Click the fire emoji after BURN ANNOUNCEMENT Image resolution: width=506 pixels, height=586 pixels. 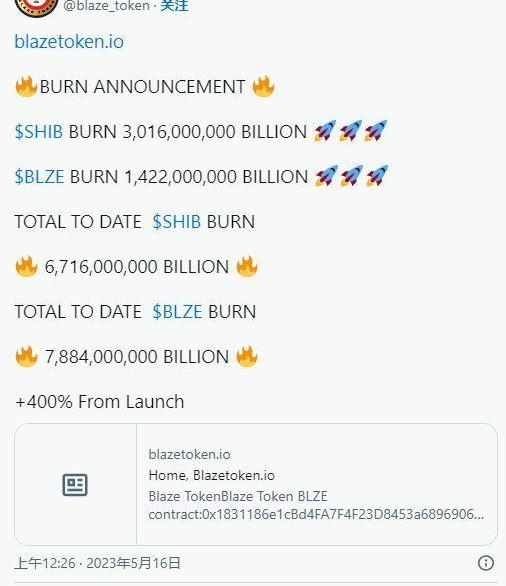coord(263,86)
